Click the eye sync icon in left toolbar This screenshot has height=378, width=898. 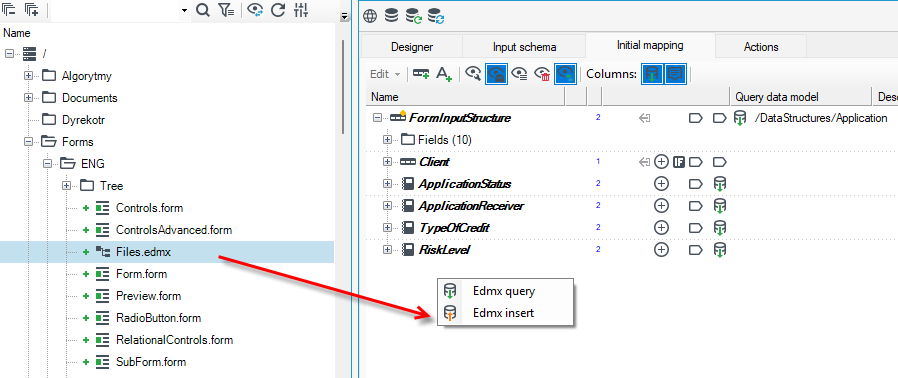(x=255, y=10)
